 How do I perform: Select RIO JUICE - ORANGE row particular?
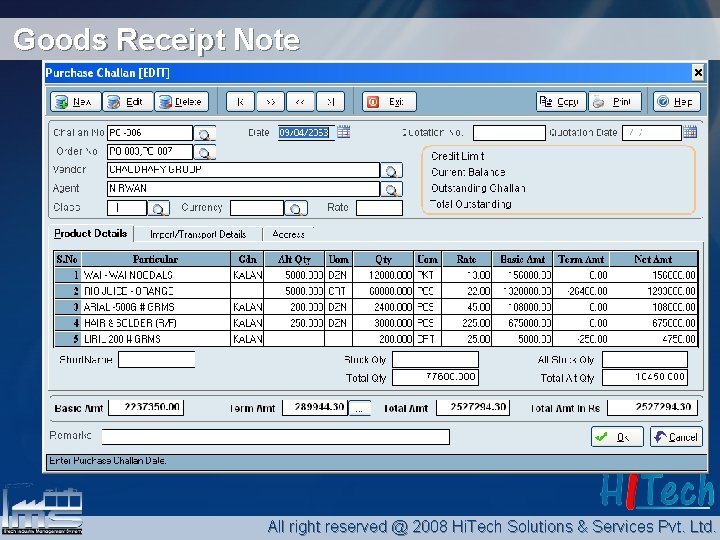(x=156, y=291)
